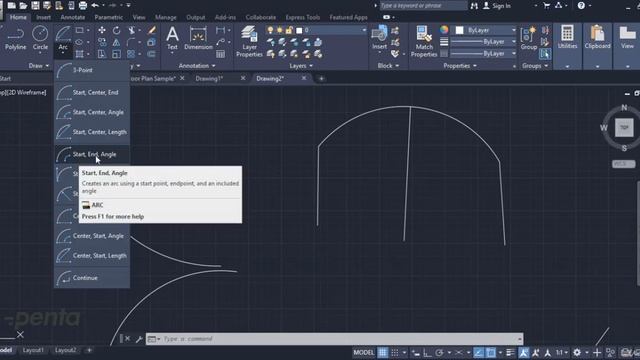
Task: Select the Rectangle tool icon
Action: click(x=80, y=30)
